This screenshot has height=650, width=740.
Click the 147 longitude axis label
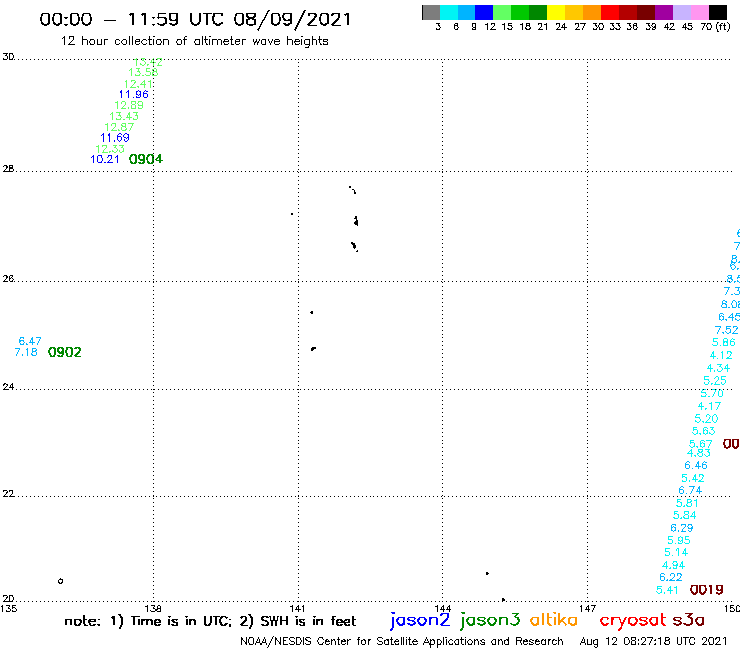(587, 608)
